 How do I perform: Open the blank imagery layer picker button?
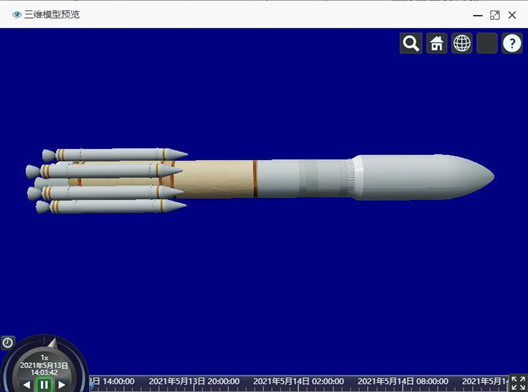pyautogui.click(x=487, y=43)
